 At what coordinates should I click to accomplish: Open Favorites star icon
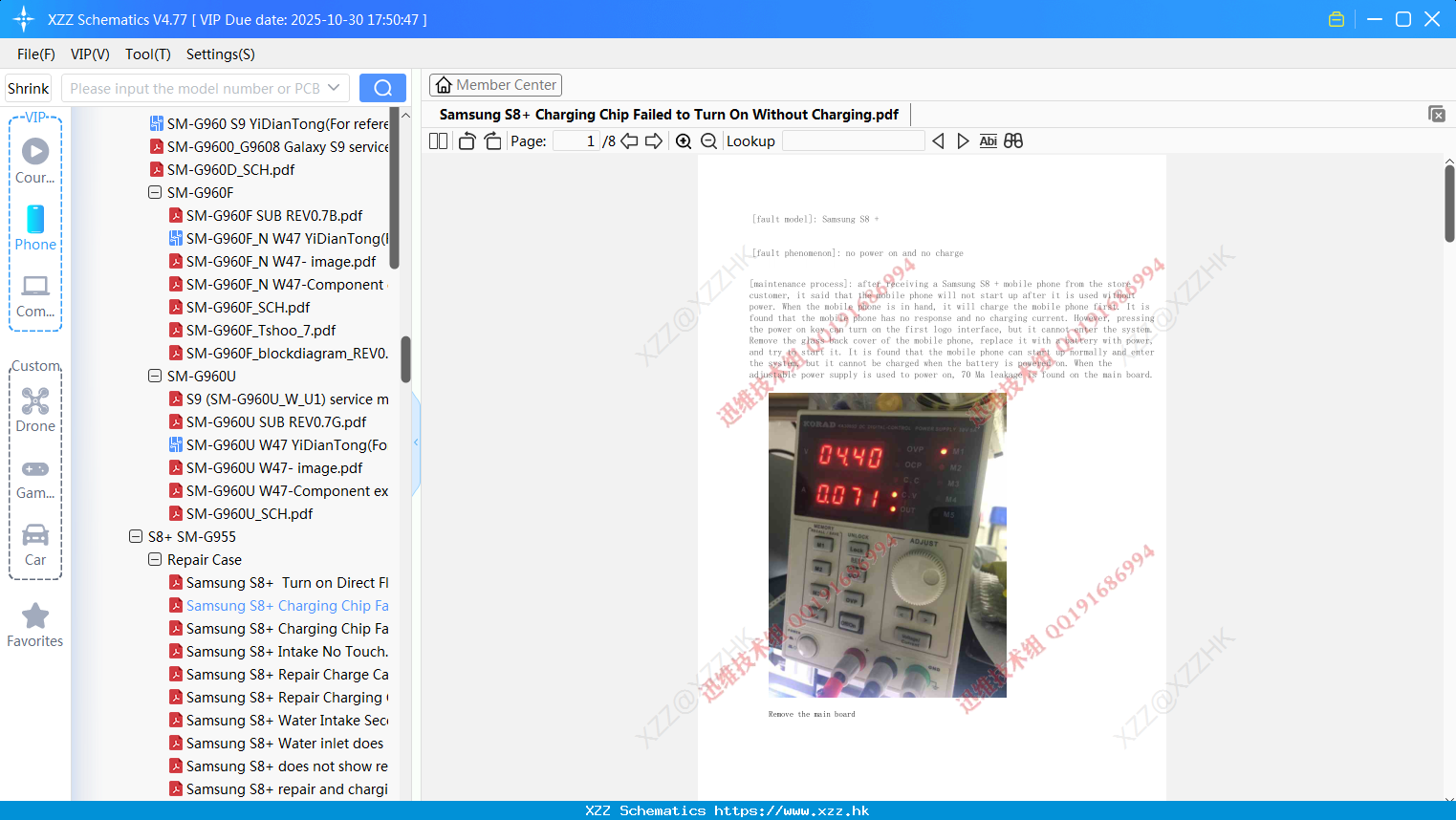(35, 625)
